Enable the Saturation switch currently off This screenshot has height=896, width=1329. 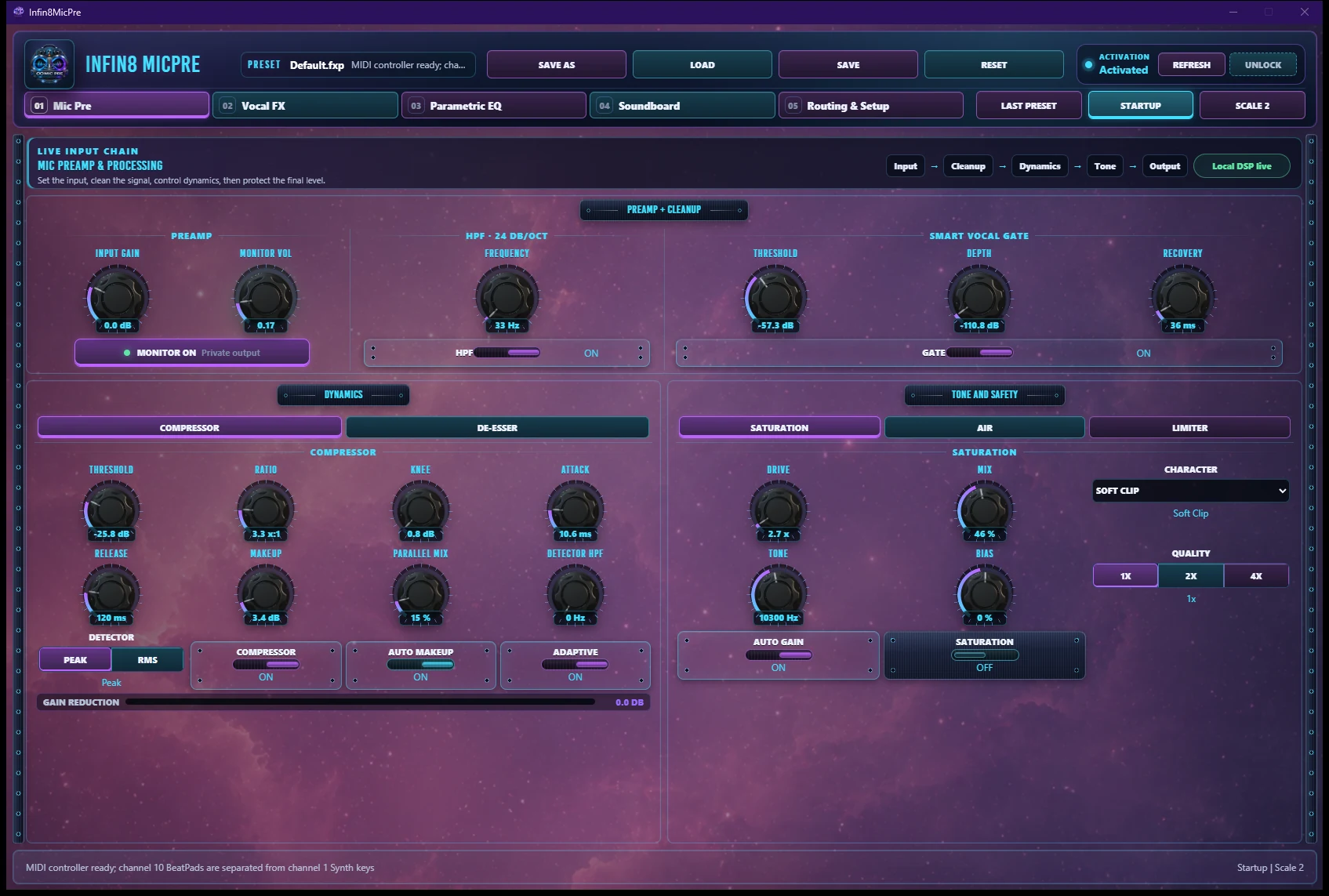coord(985,655)
